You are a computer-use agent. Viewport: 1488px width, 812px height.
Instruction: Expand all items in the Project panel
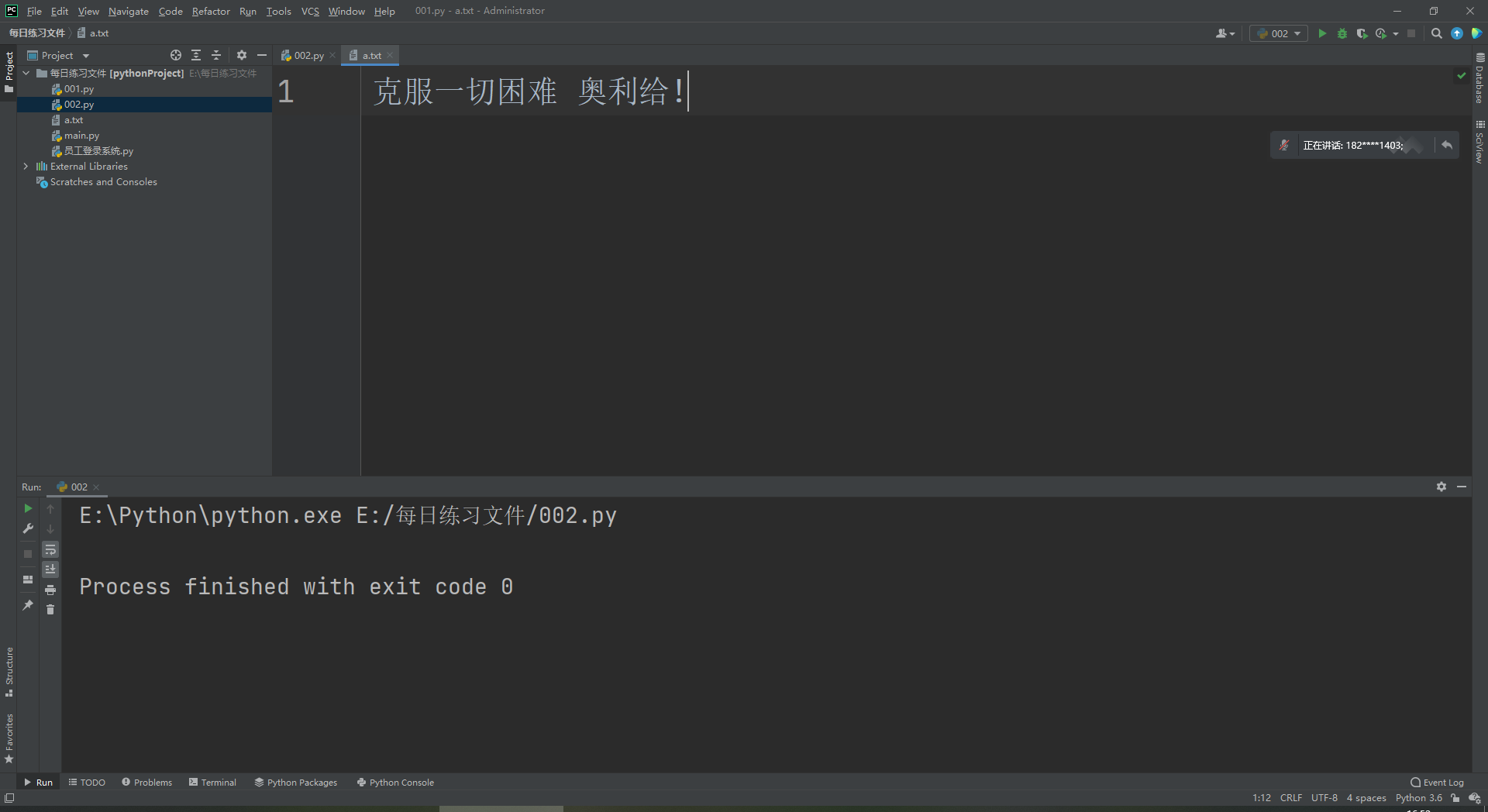[x=196, y=55]
